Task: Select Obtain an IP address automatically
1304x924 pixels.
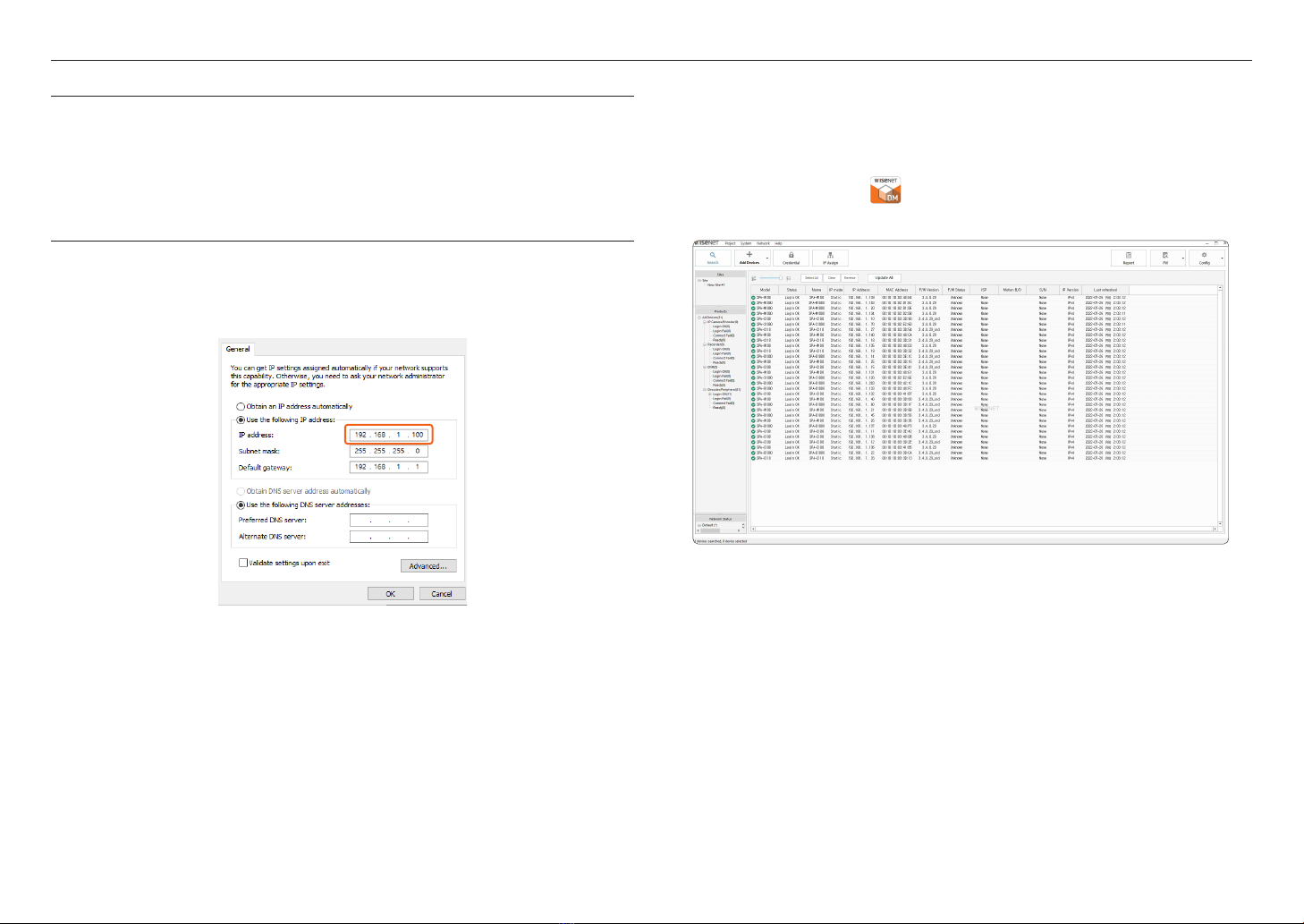Action: 241,406
